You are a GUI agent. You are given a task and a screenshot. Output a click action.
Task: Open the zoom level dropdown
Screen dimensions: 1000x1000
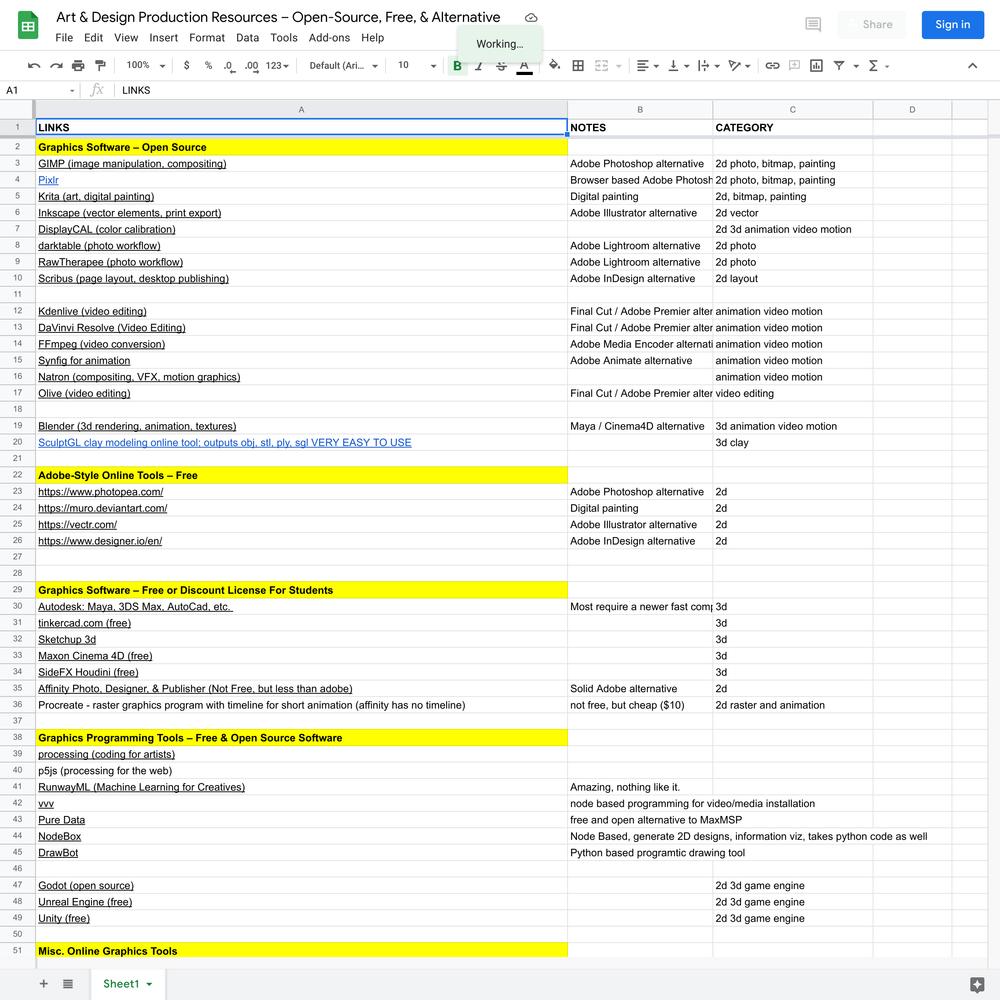tap(145, 66)
